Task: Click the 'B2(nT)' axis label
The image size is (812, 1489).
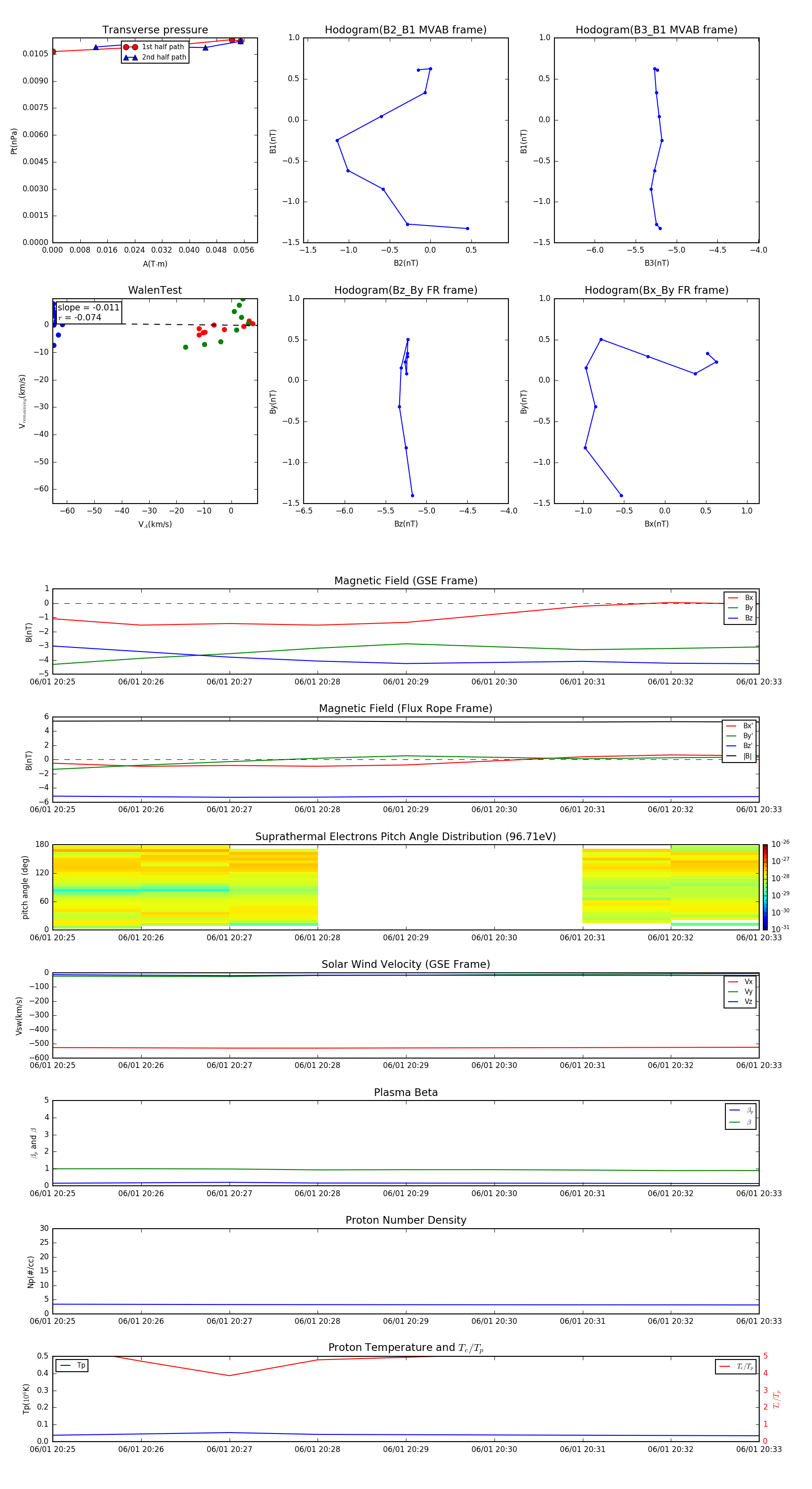Action: pos(406,263)
